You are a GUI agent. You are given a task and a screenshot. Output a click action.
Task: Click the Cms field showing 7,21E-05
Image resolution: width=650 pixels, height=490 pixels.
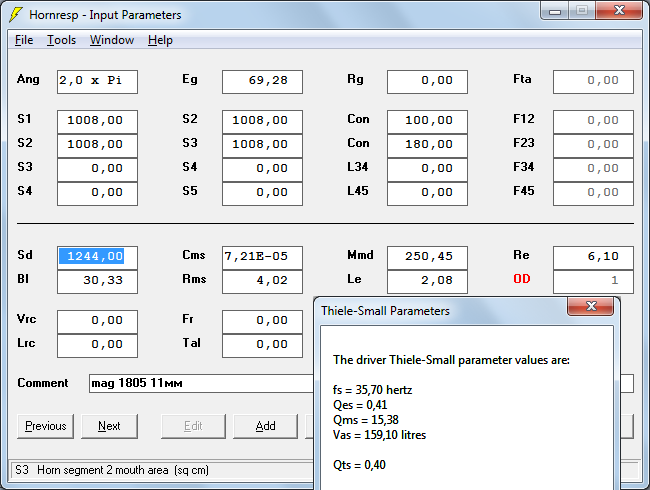tap(262, 257)
